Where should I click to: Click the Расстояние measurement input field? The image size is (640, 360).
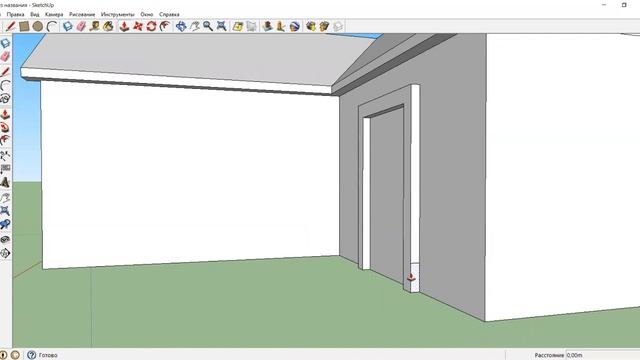point(603,355)
